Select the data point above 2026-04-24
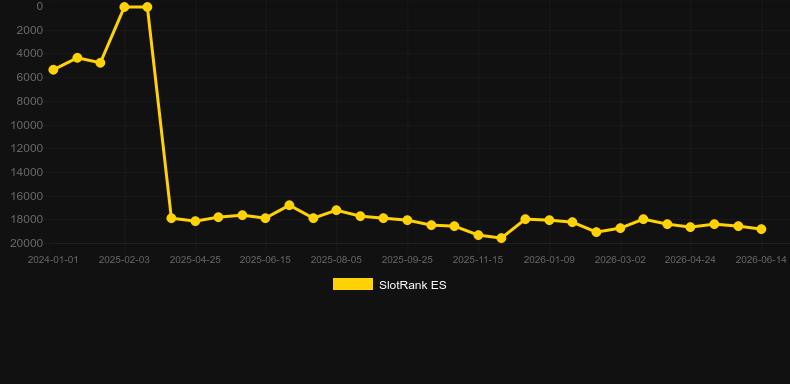This screenshot has height=384, width=790. pos(690,227)
